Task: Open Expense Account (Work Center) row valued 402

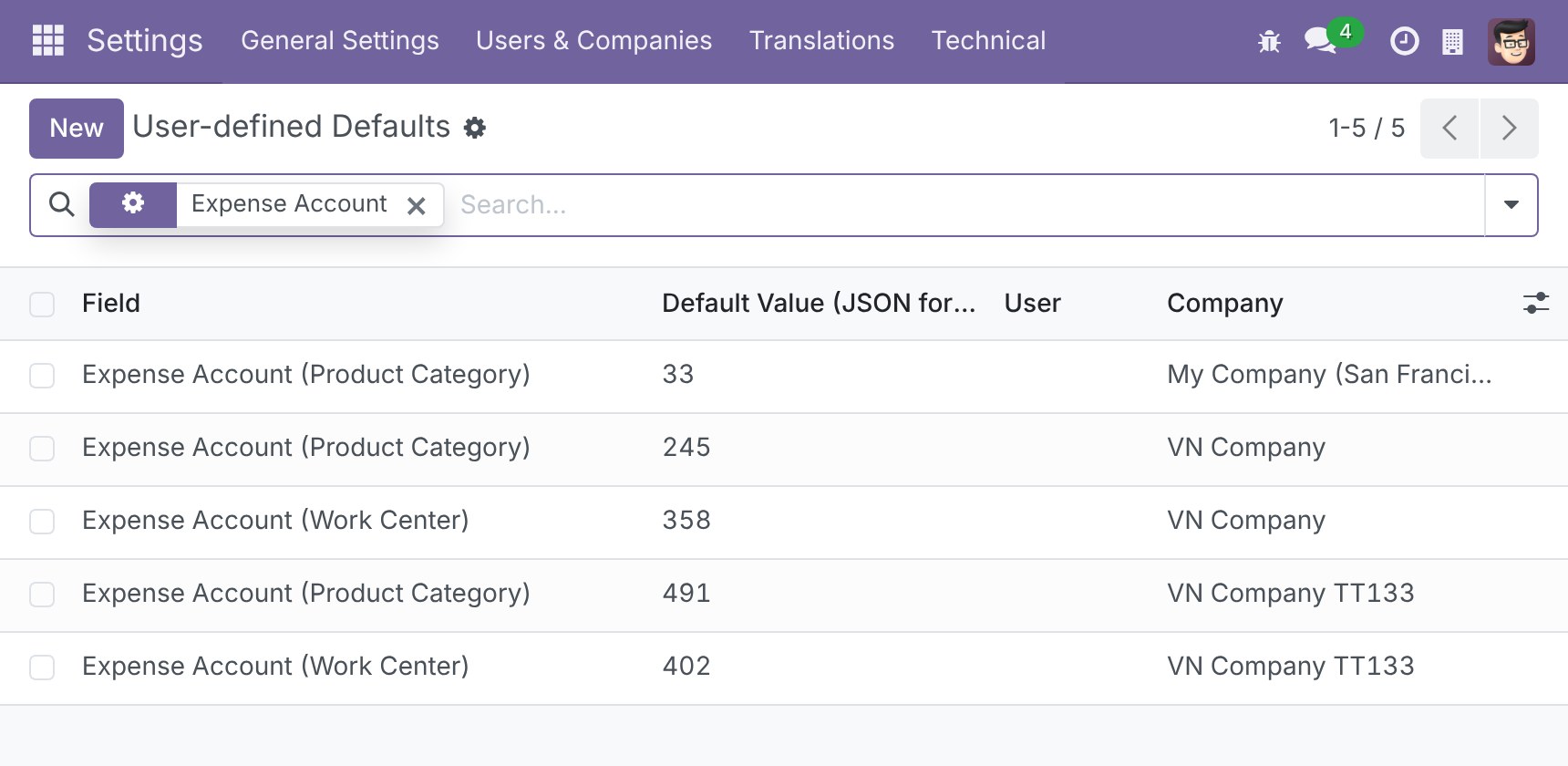Action: (784, 668)
